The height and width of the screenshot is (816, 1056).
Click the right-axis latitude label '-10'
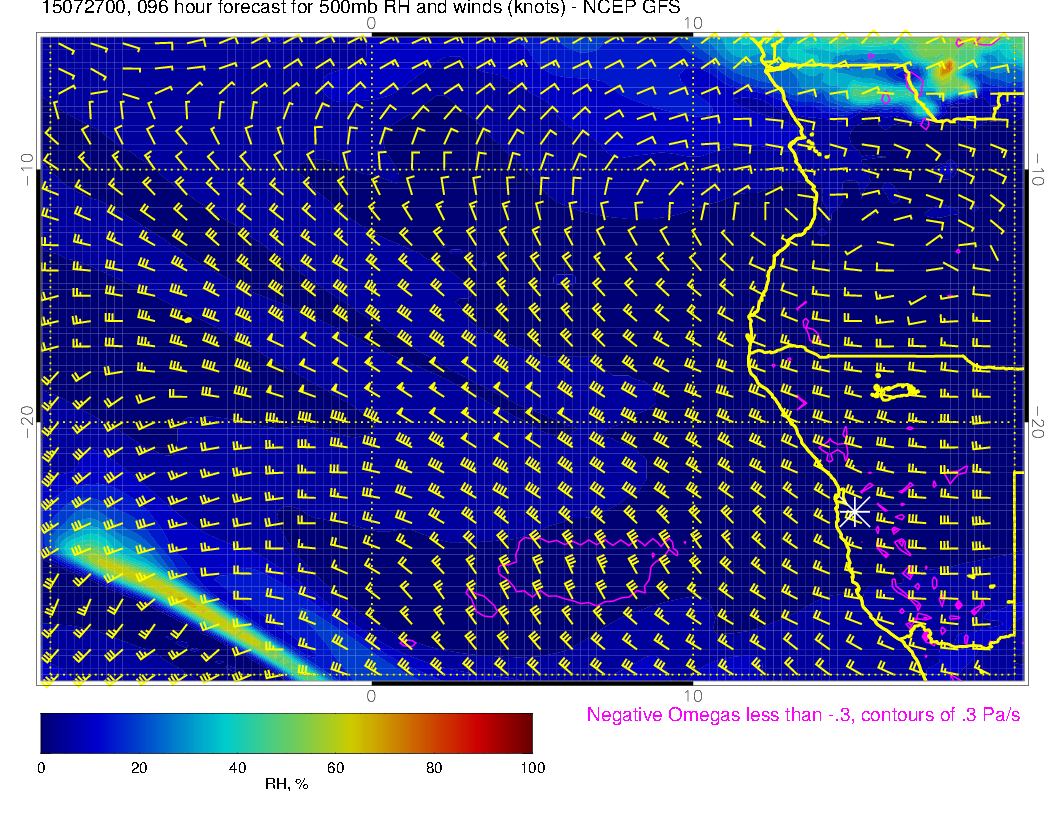[x=1038, y=169]
